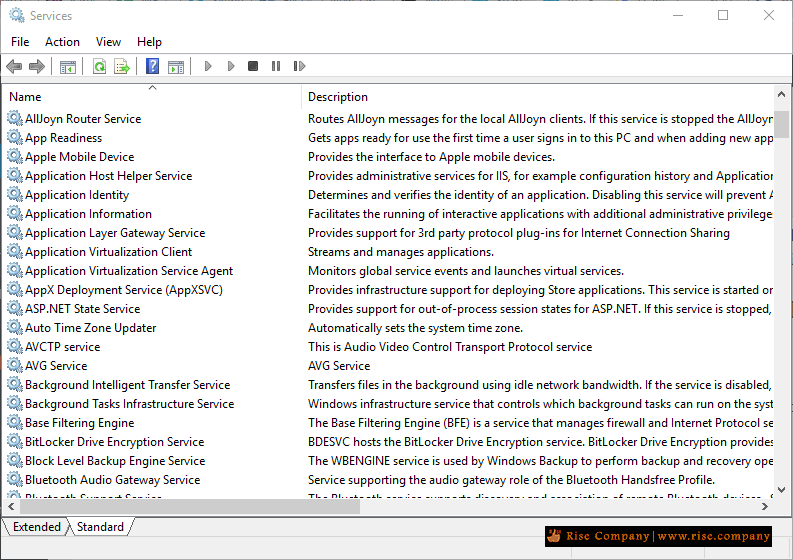Click the second Start Service play icon

pos(231,66)
